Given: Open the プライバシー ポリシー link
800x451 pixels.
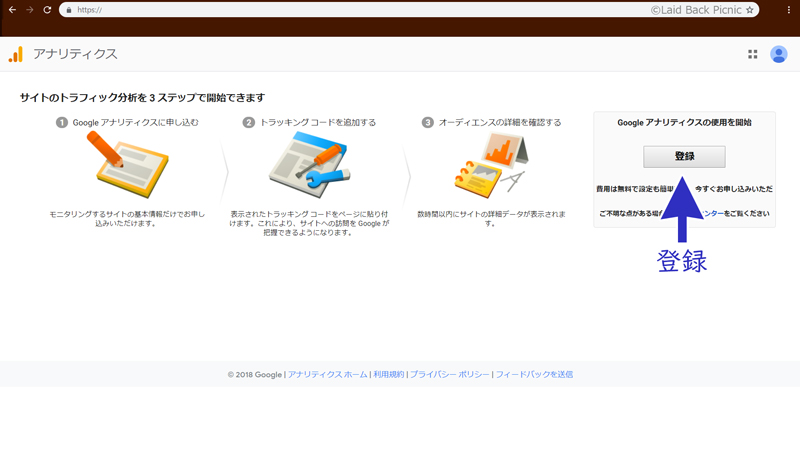Looking at the screenshot, I should coord(449,374).
